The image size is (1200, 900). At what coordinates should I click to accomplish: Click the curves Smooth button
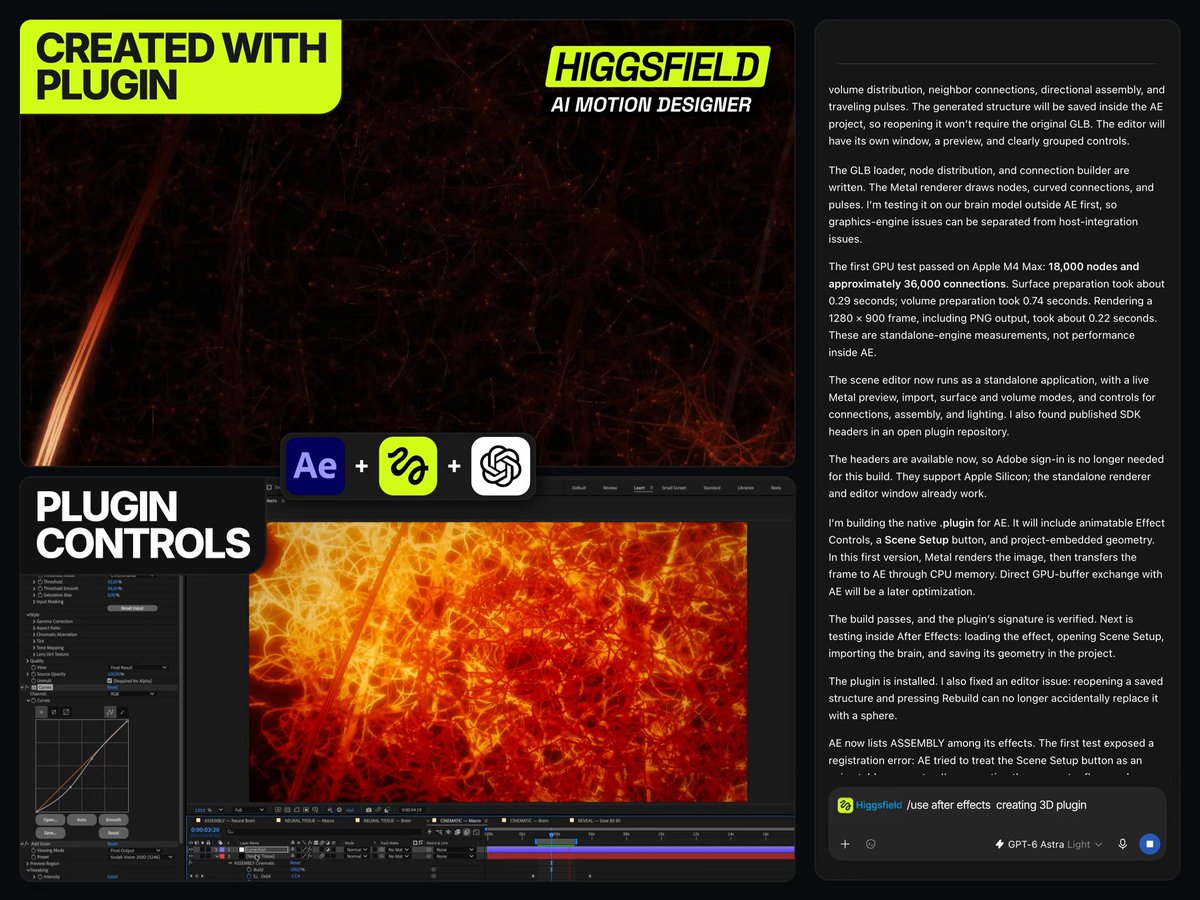114,820
